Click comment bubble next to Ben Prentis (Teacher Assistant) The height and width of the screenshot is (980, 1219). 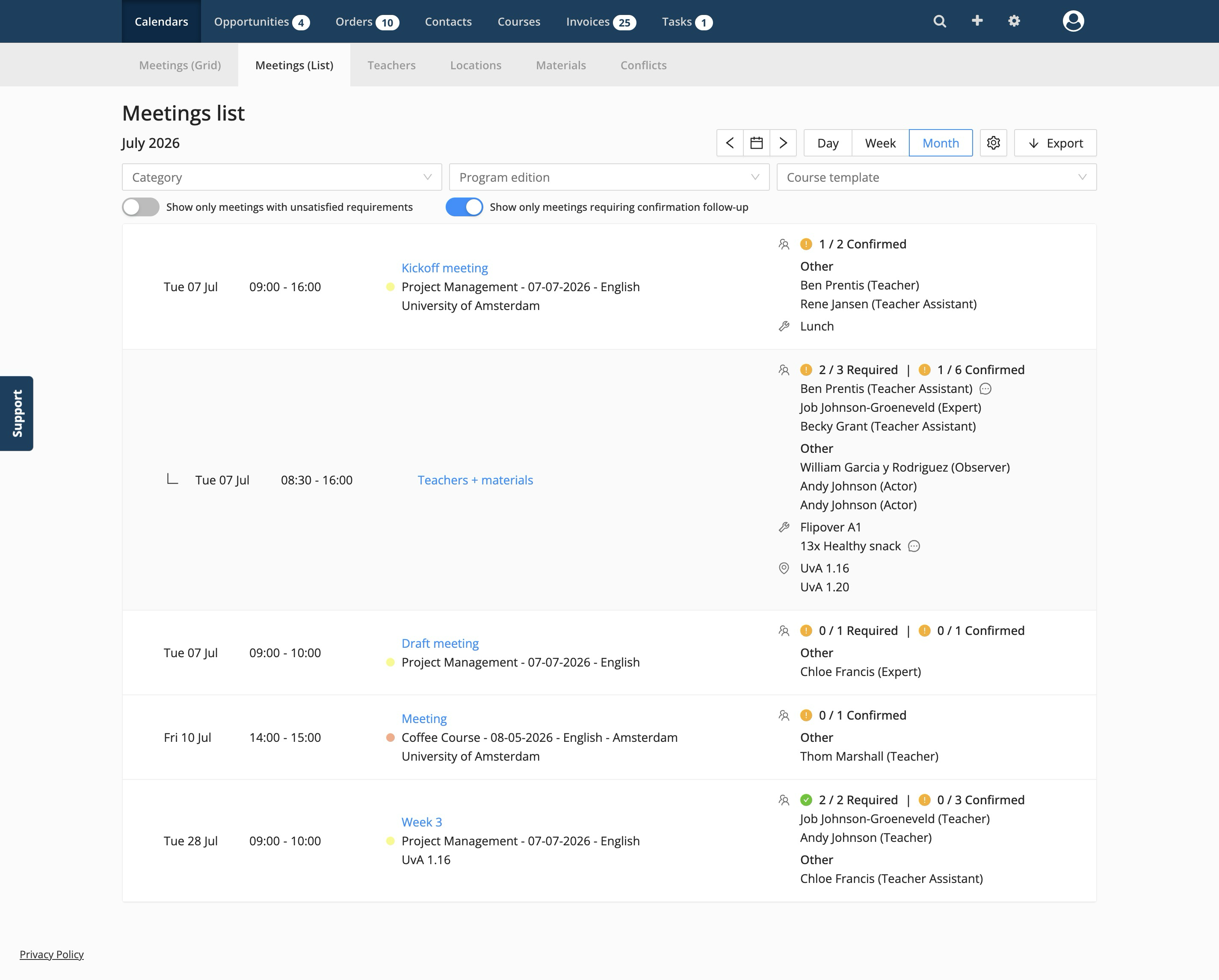point(985,389)
